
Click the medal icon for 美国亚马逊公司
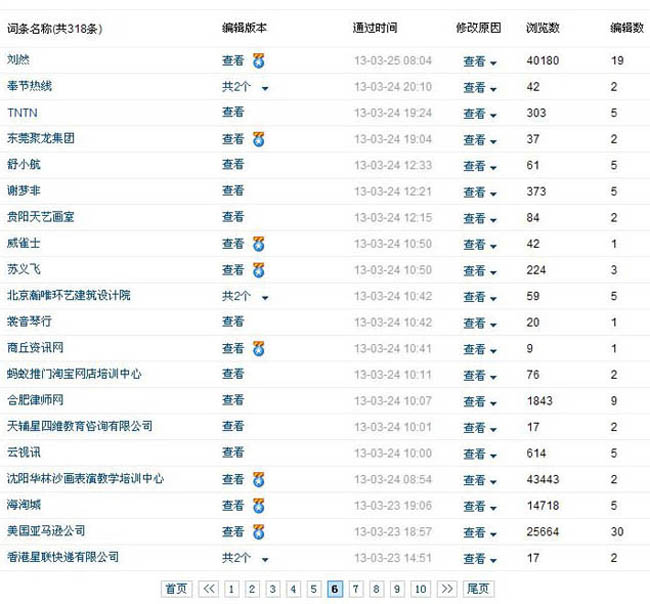259,531
